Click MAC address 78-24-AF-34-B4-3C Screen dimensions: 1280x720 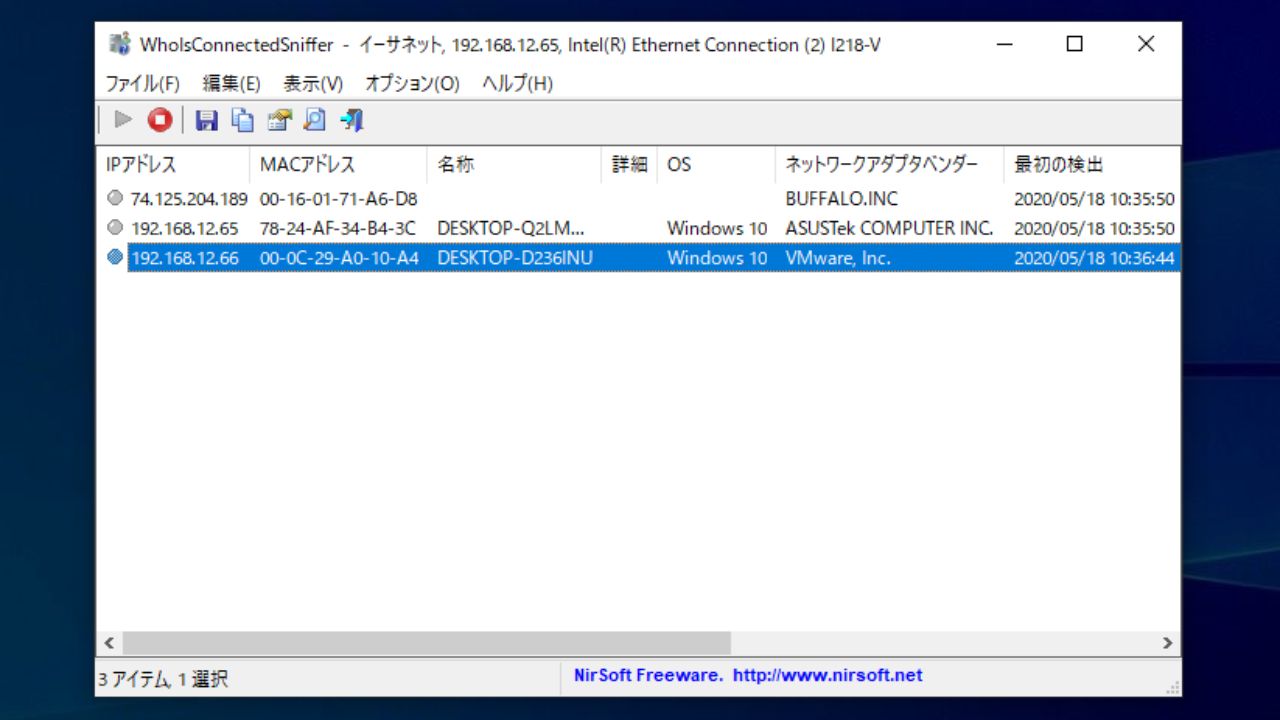[x=338, y=228]
